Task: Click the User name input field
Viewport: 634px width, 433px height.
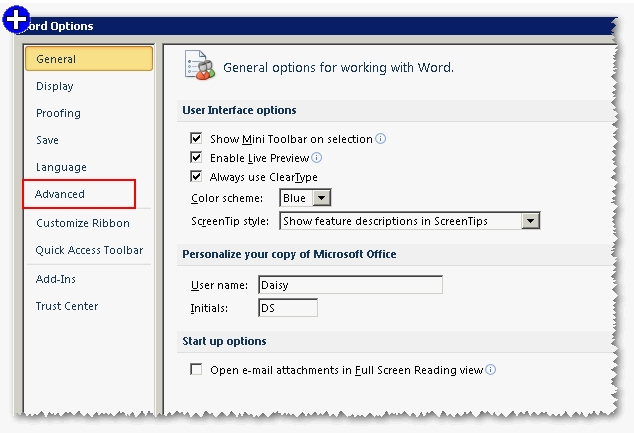Action: click(350, 285)
